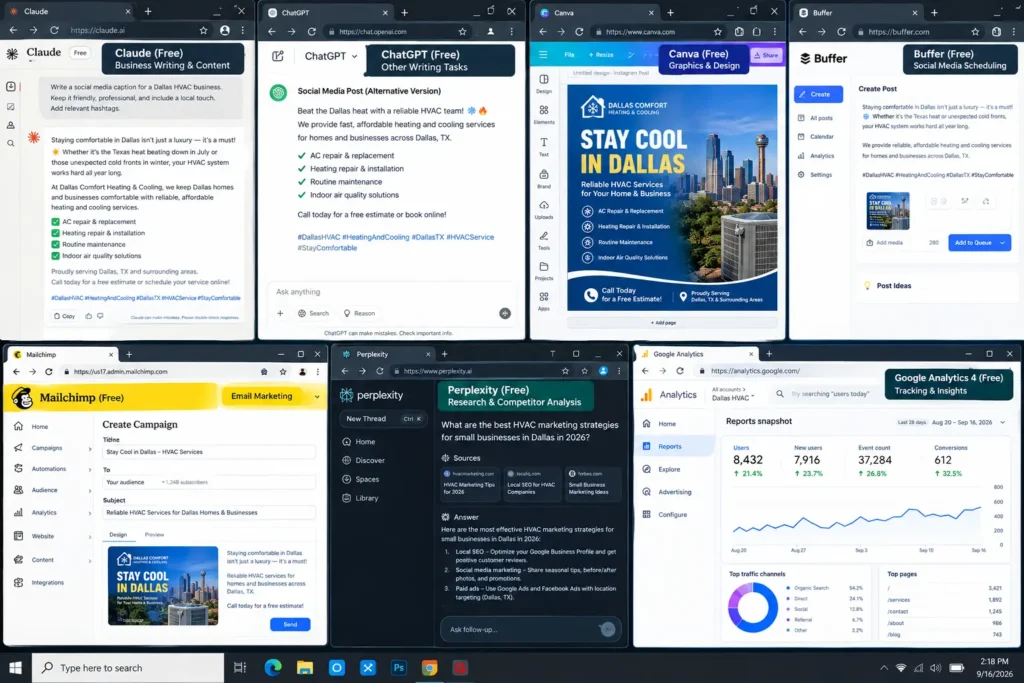This screenshot has width=1024, height=683.
Task: Expand the arrow beside Add to Queue
Action: (1004, 243)
